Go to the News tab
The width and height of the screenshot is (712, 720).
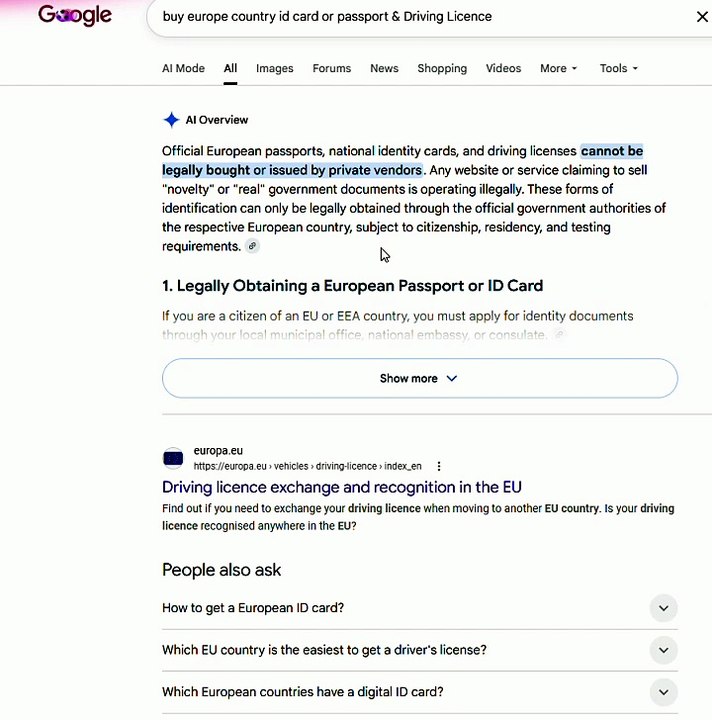pyautogui.click(x=384, y=68)
